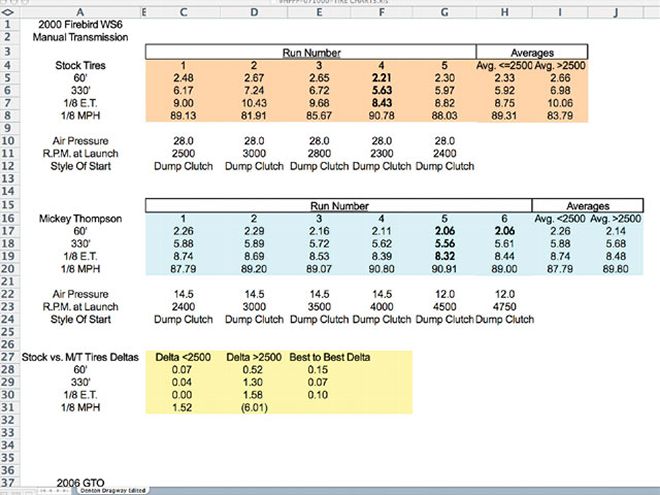Click 'Averages' header in row 15
The width and height of the screenshot is (660, 495).
click(588, 206)
